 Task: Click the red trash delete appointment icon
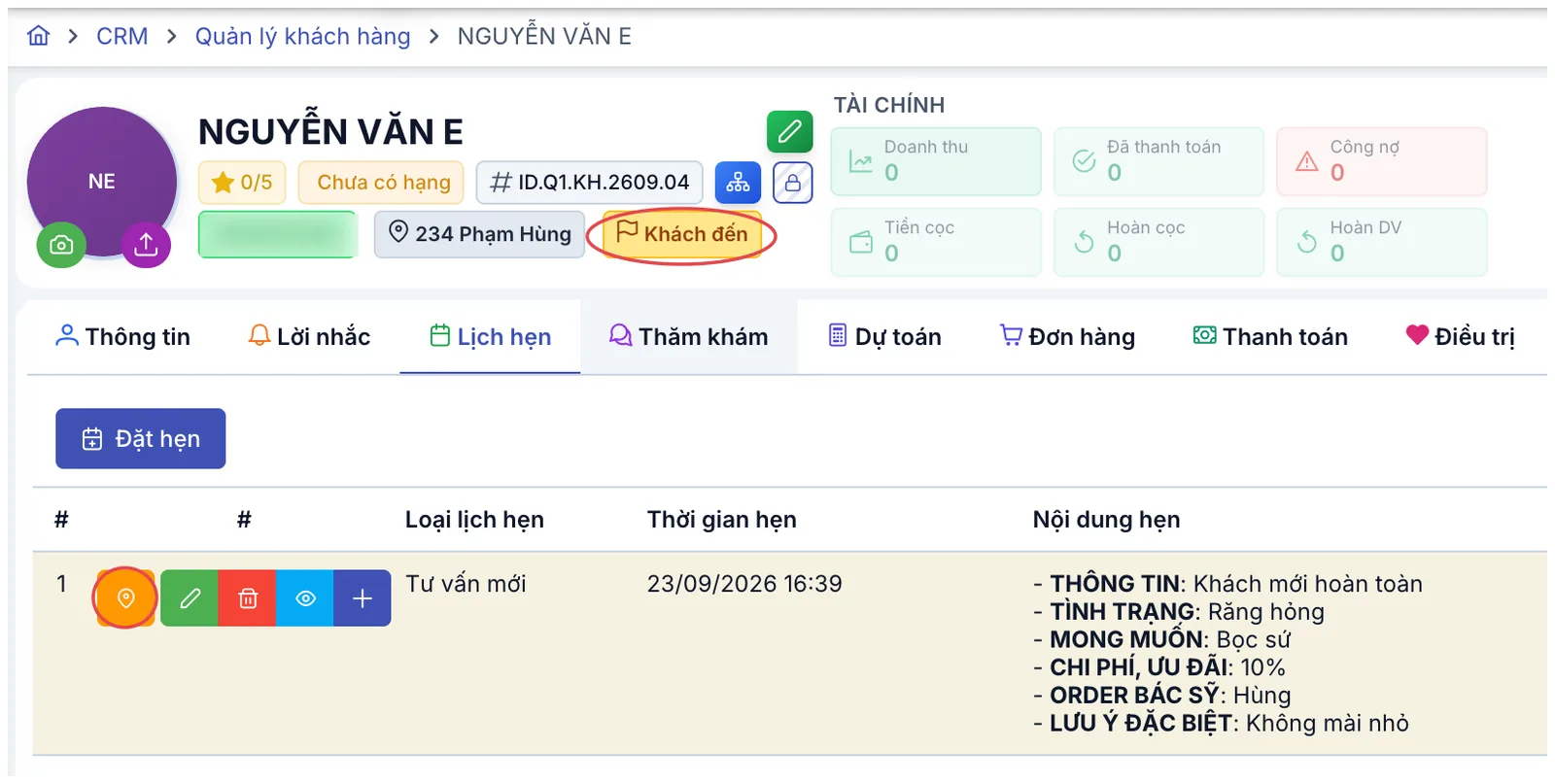248,598
